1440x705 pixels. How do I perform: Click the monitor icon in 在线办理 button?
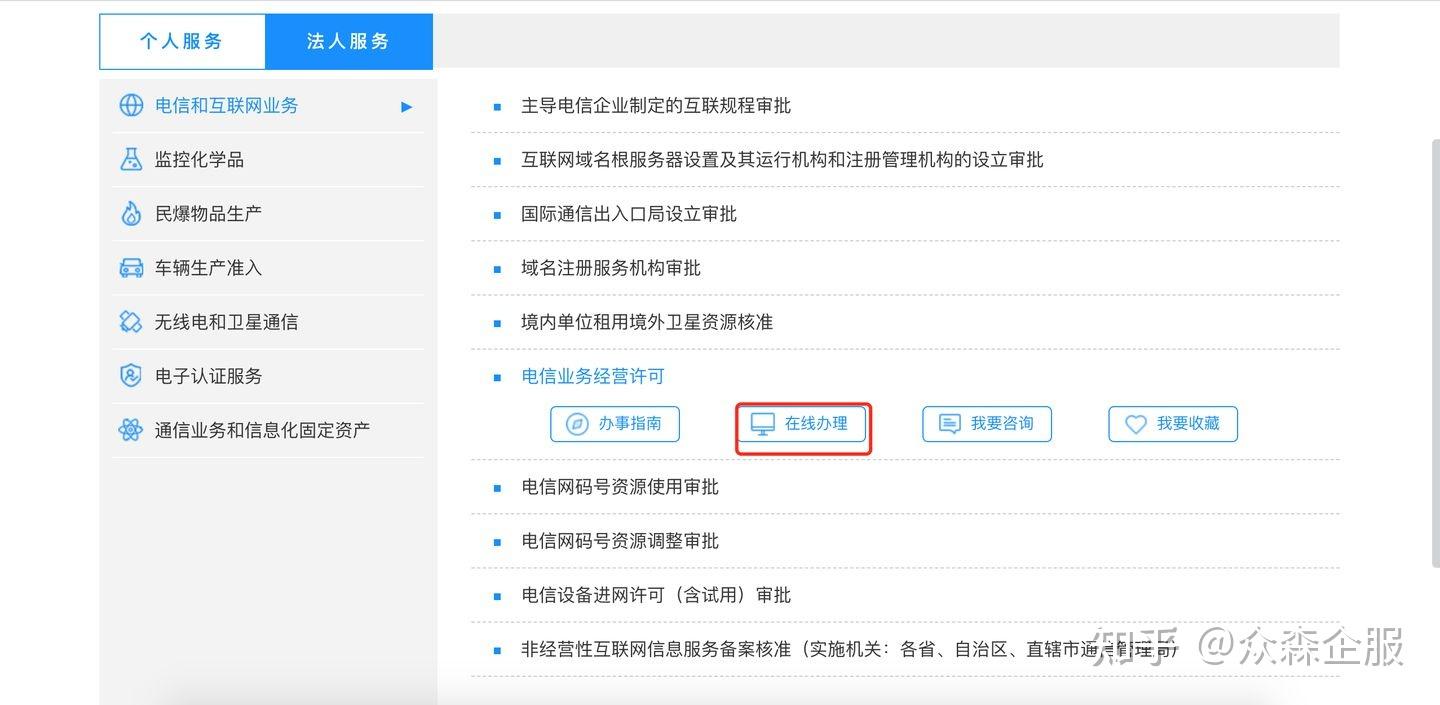(x=763, y=423)
